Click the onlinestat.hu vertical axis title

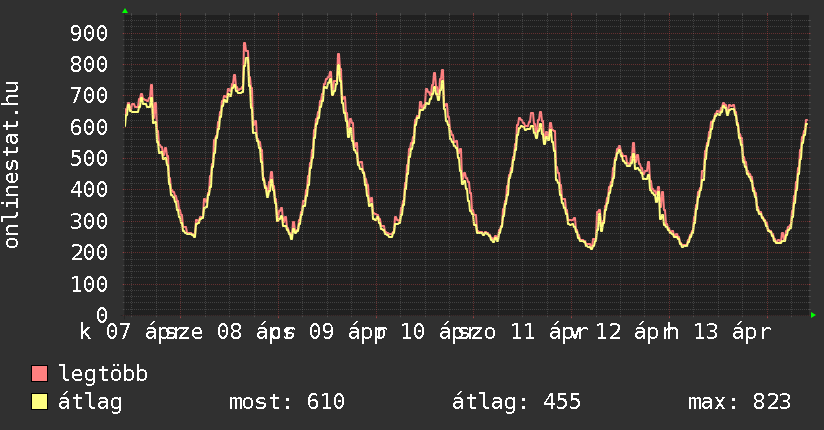(x=13, y=165)
